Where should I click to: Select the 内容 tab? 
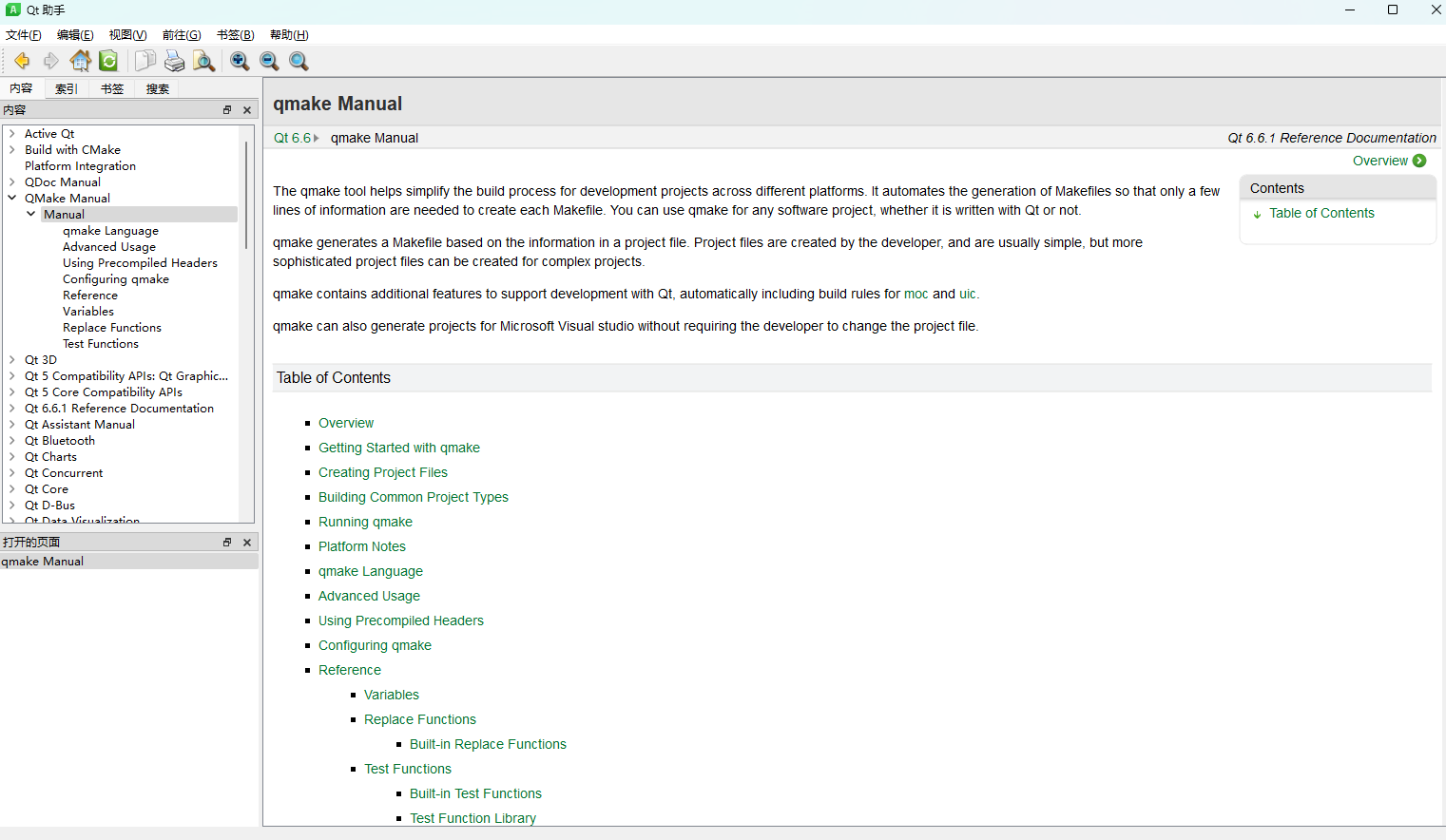click(21, 88)
